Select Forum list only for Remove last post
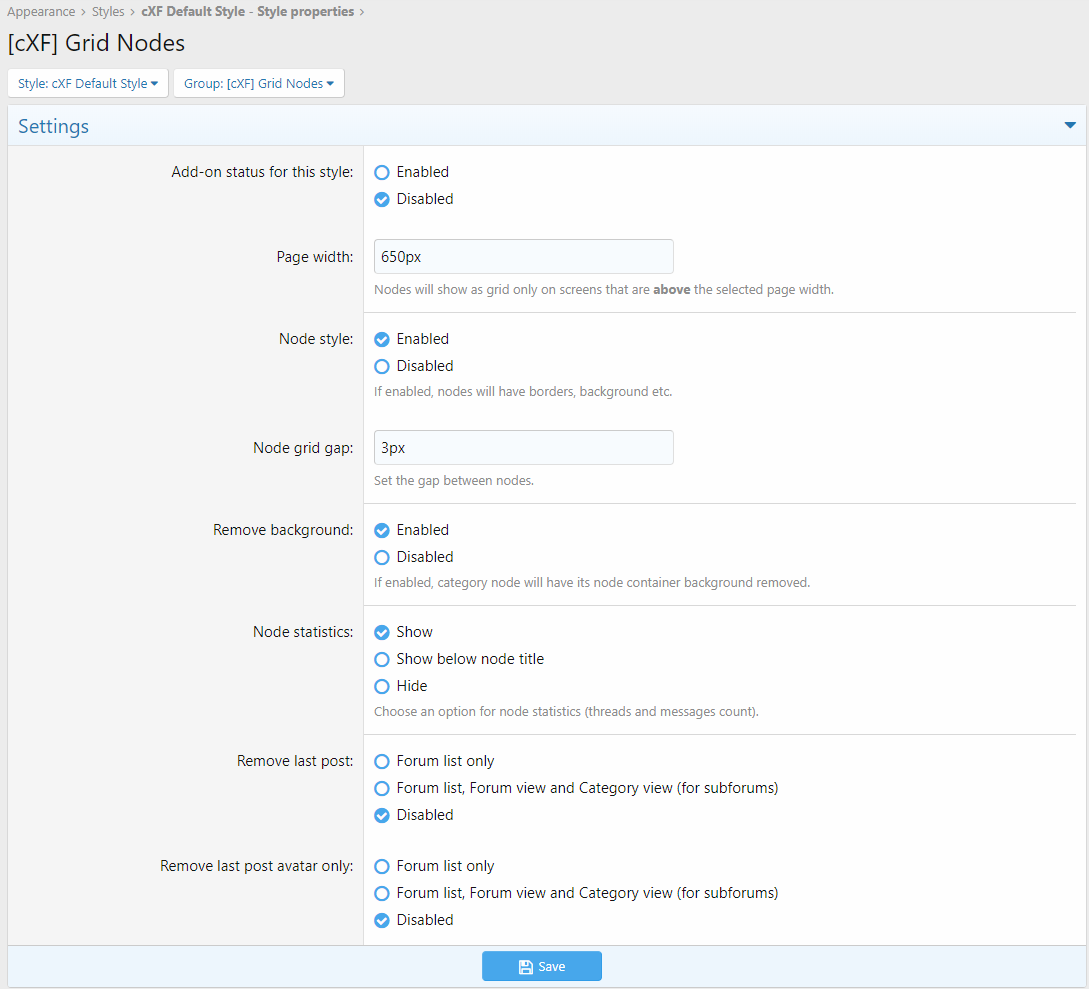Image resolution: width=1089 pixels, height=989 pixels. [x=382, y=761]
